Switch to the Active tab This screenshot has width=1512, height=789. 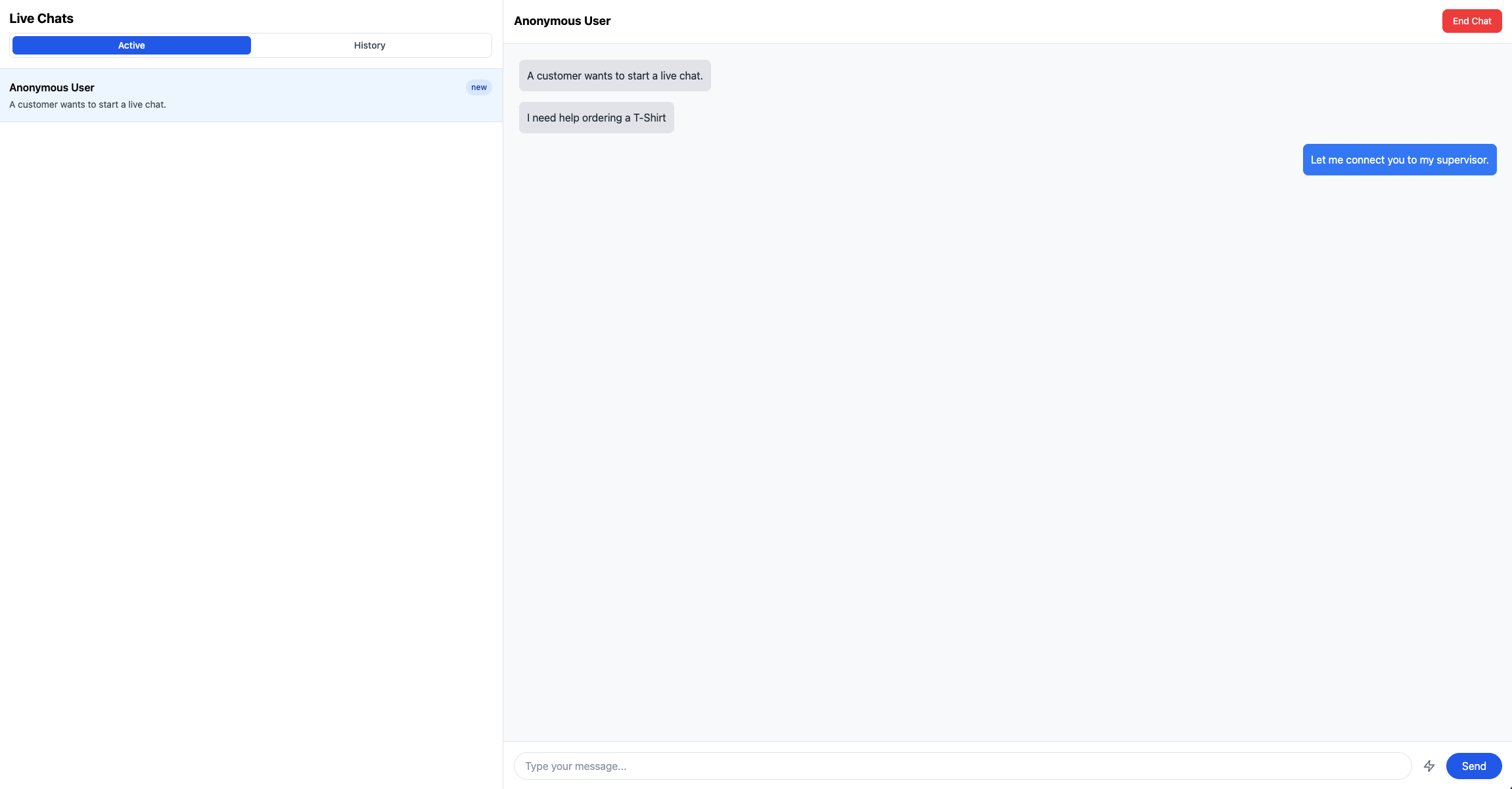tap(131, 45)
